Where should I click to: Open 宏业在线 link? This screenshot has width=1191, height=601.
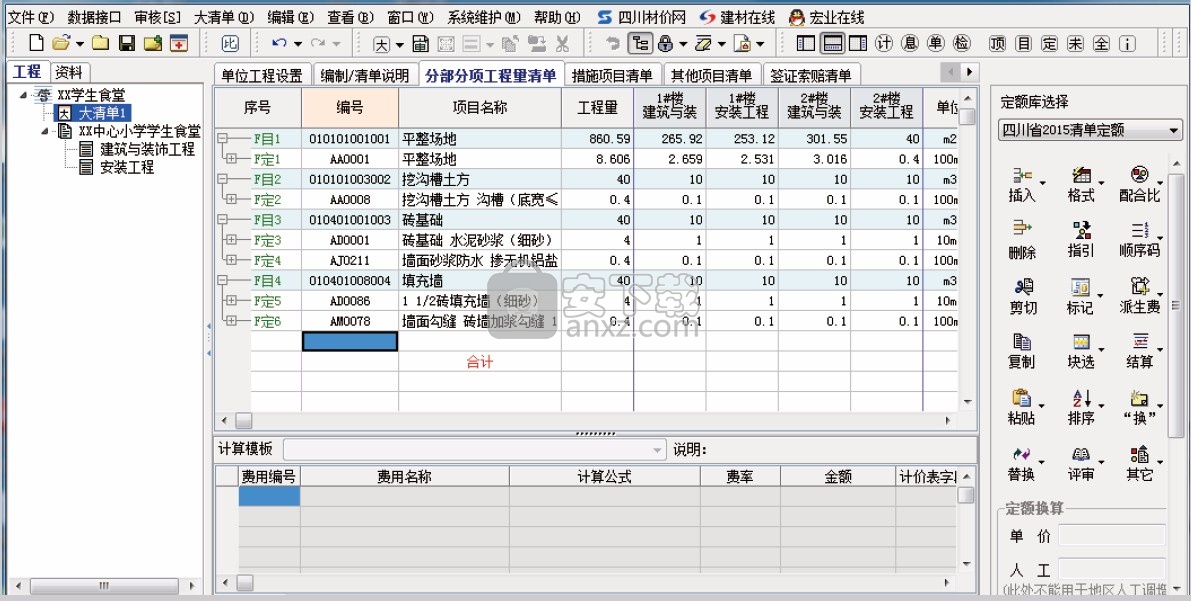[826, 17]
